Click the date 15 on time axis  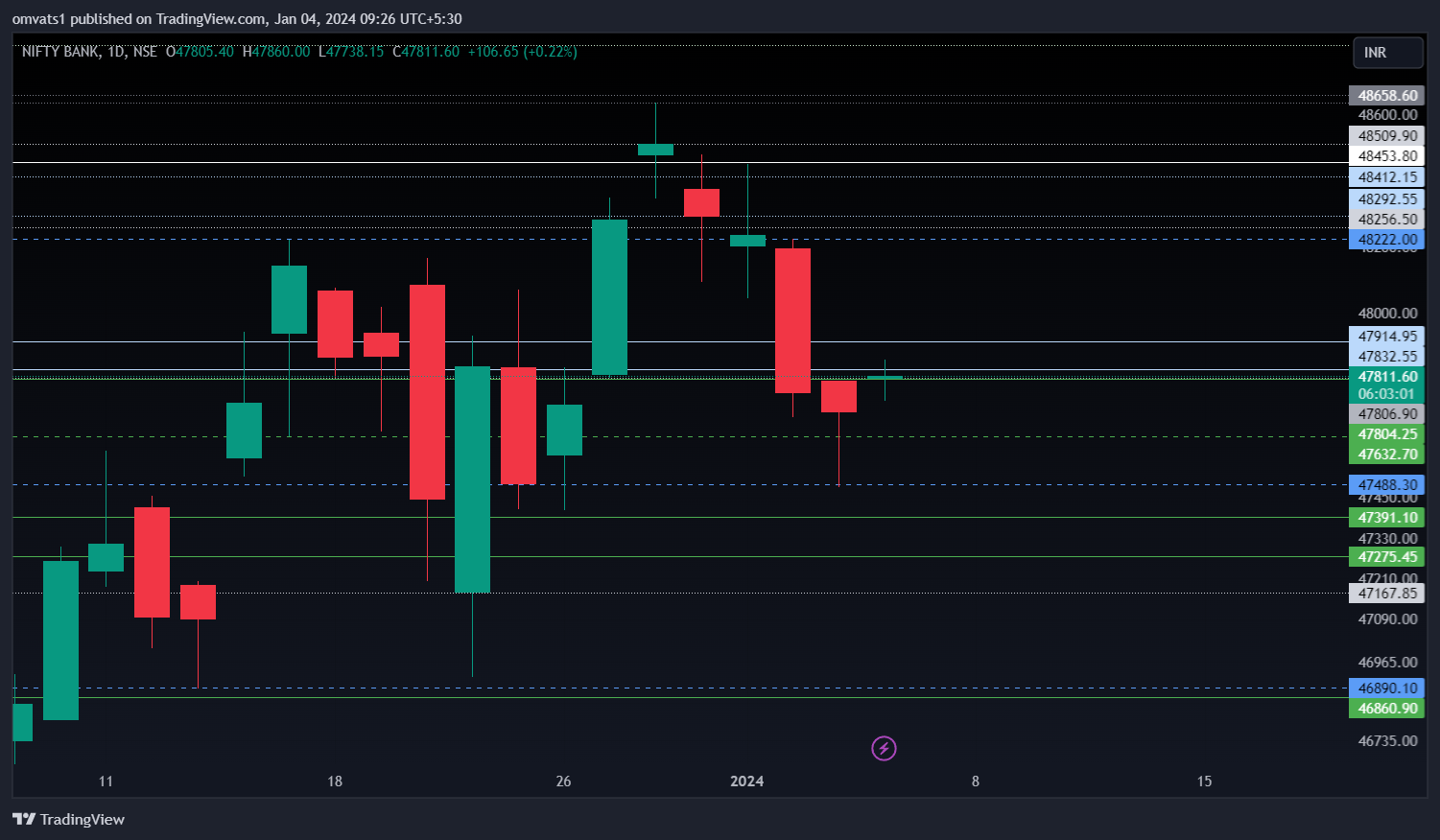tap(1204, 781)
